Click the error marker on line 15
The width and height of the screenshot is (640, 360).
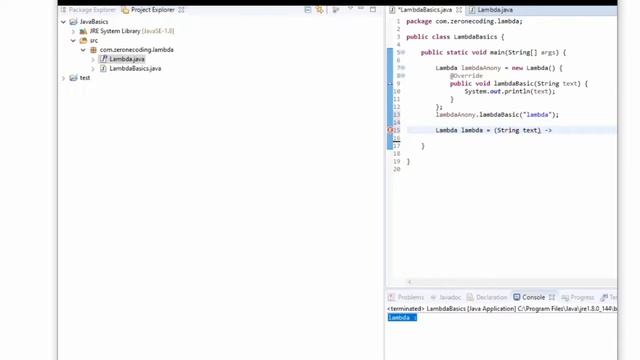(x=390, y=130)
